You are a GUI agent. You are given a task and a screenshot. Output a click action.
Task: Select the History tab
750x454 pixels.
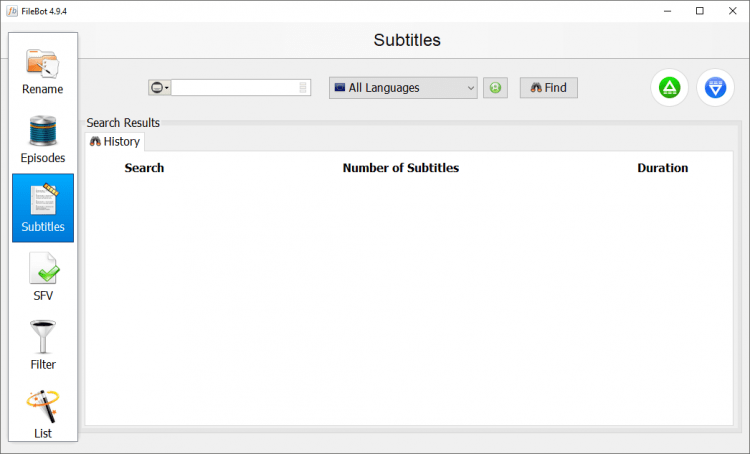tap(115, 142)
